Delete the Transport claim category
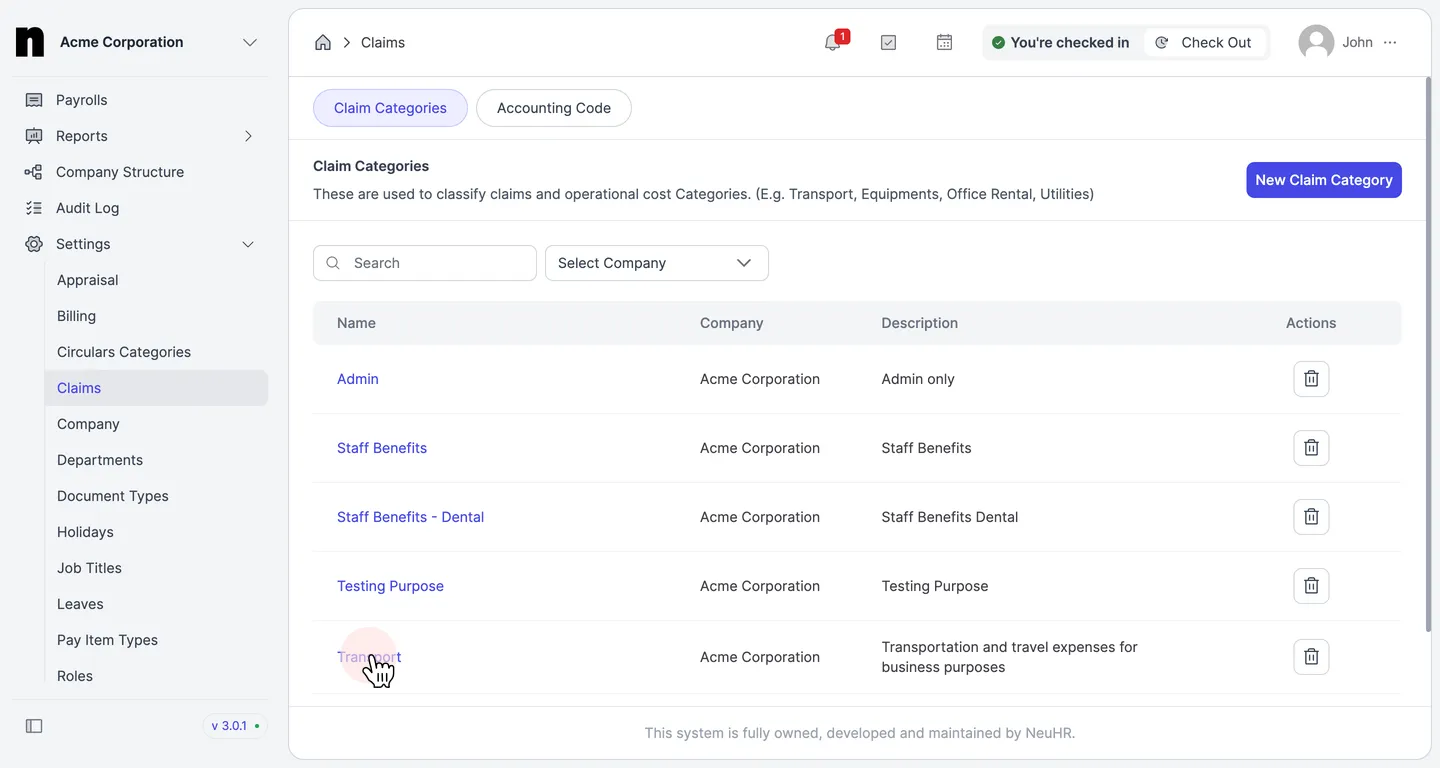 [x=1311, y=657]
